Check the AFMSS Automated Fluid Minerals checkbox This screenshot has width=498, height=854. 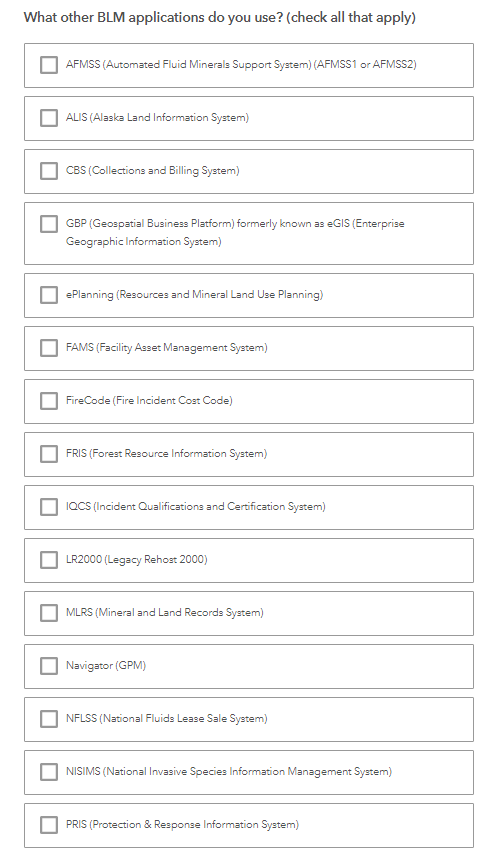[x=48, y=65]
